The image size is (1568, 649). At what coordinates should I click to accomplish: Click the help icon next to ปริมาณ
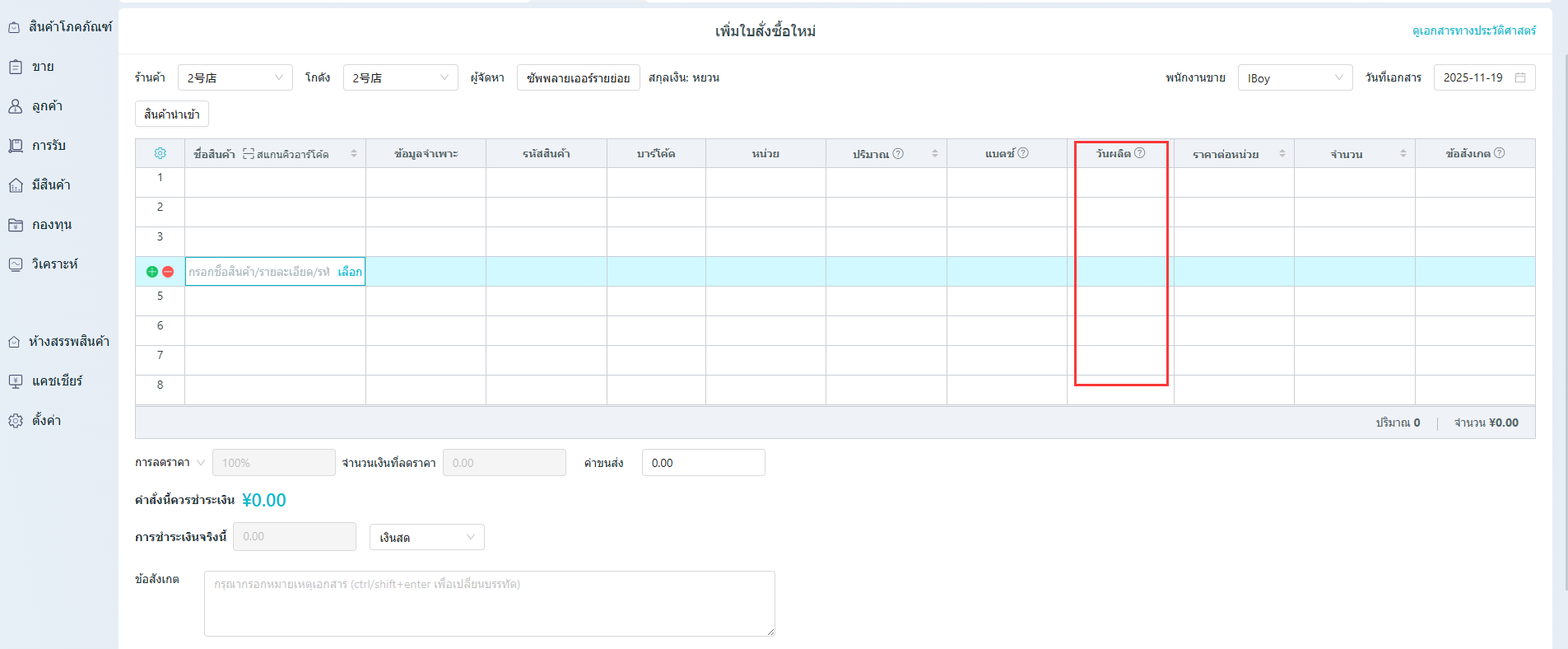pos(898,153)
